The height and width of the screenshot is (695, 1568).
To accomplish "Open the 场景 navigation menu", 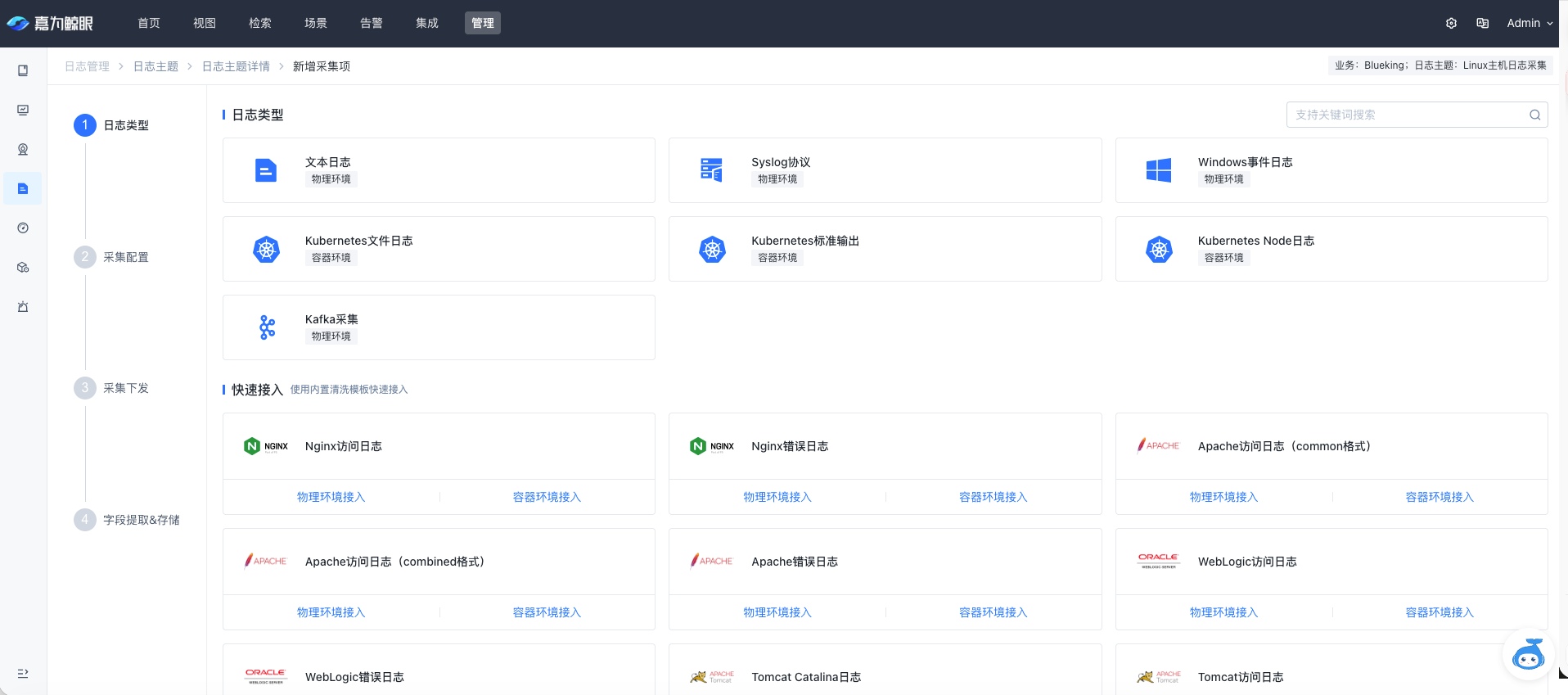I will (x=316, y=23).
